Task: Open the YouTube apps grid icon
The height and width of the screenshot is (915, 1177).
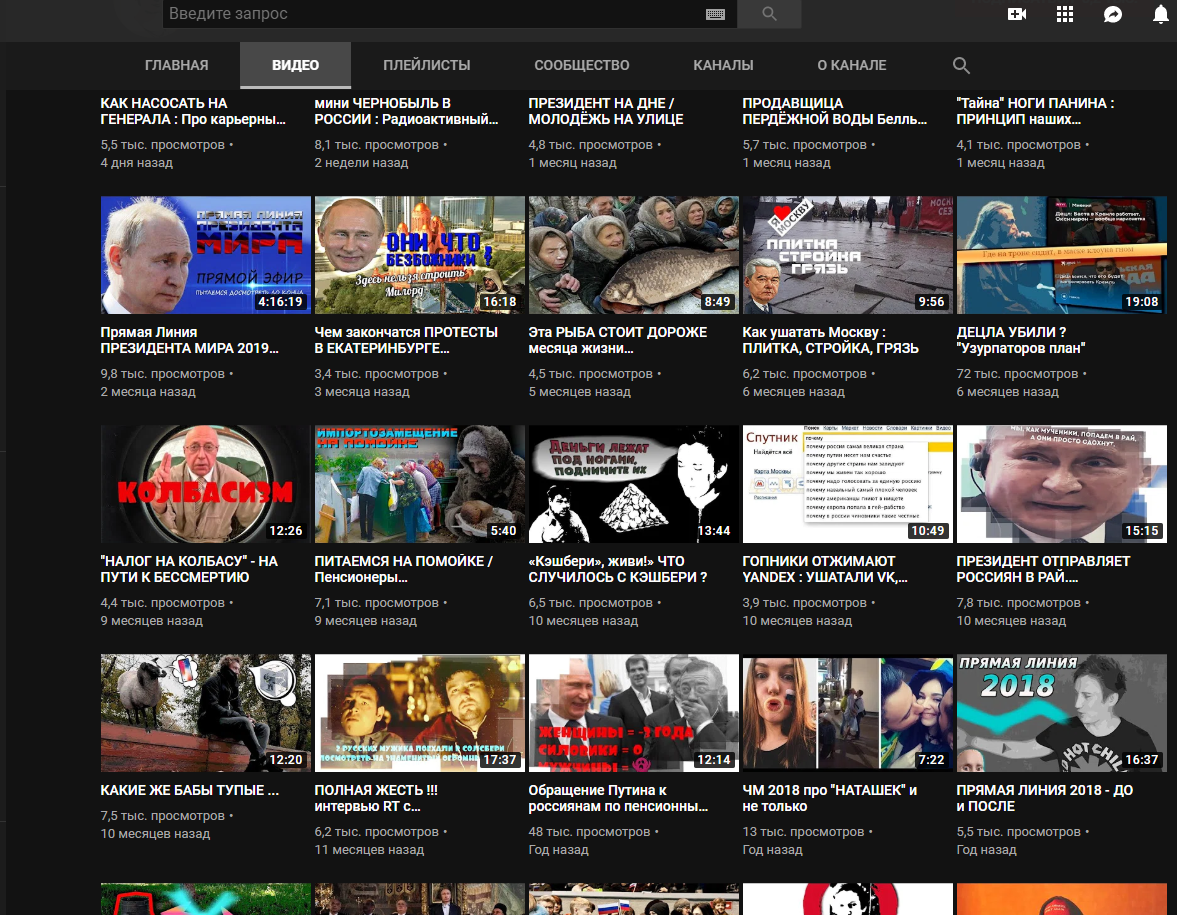Action: 1064,14
